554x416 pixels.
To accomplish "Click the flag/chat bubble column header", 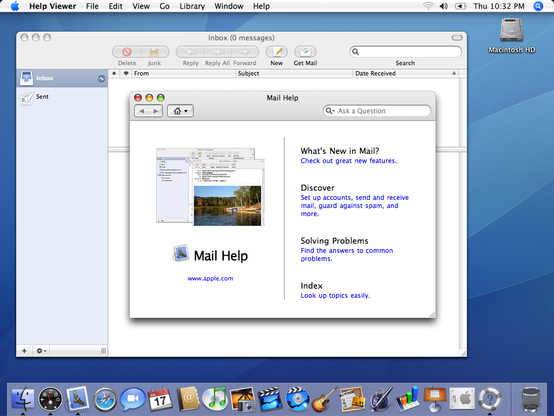I will [126, 74].
